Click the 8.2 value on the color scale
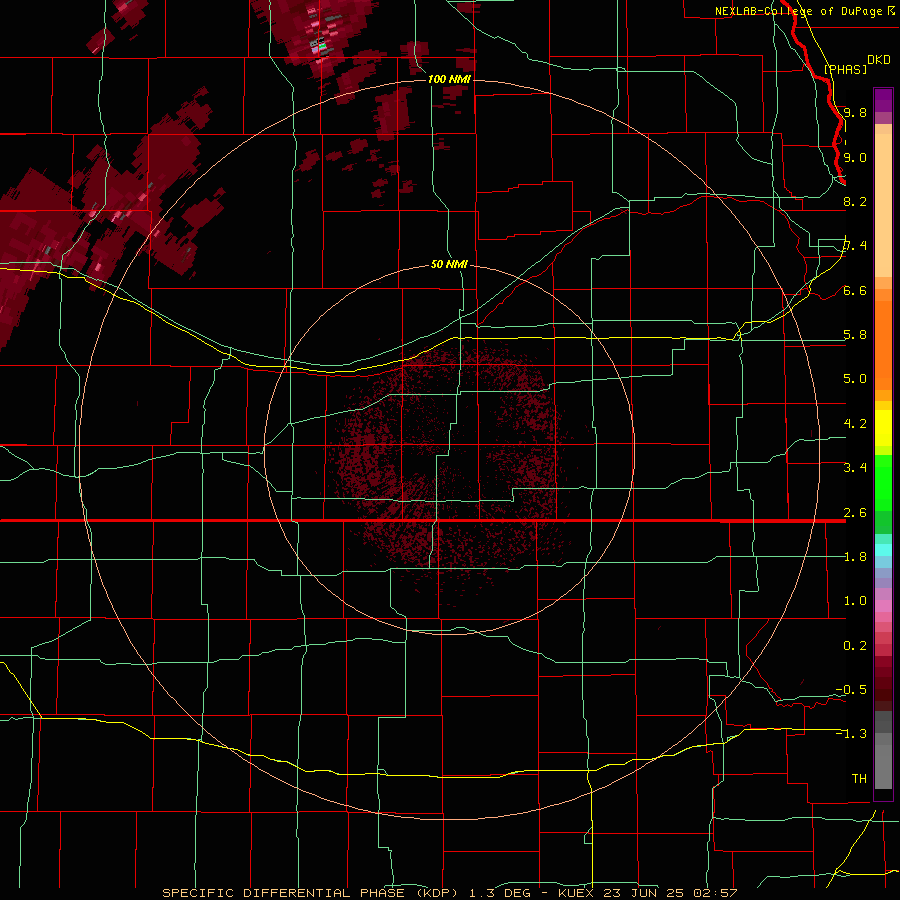 click(x=855, y=201)
